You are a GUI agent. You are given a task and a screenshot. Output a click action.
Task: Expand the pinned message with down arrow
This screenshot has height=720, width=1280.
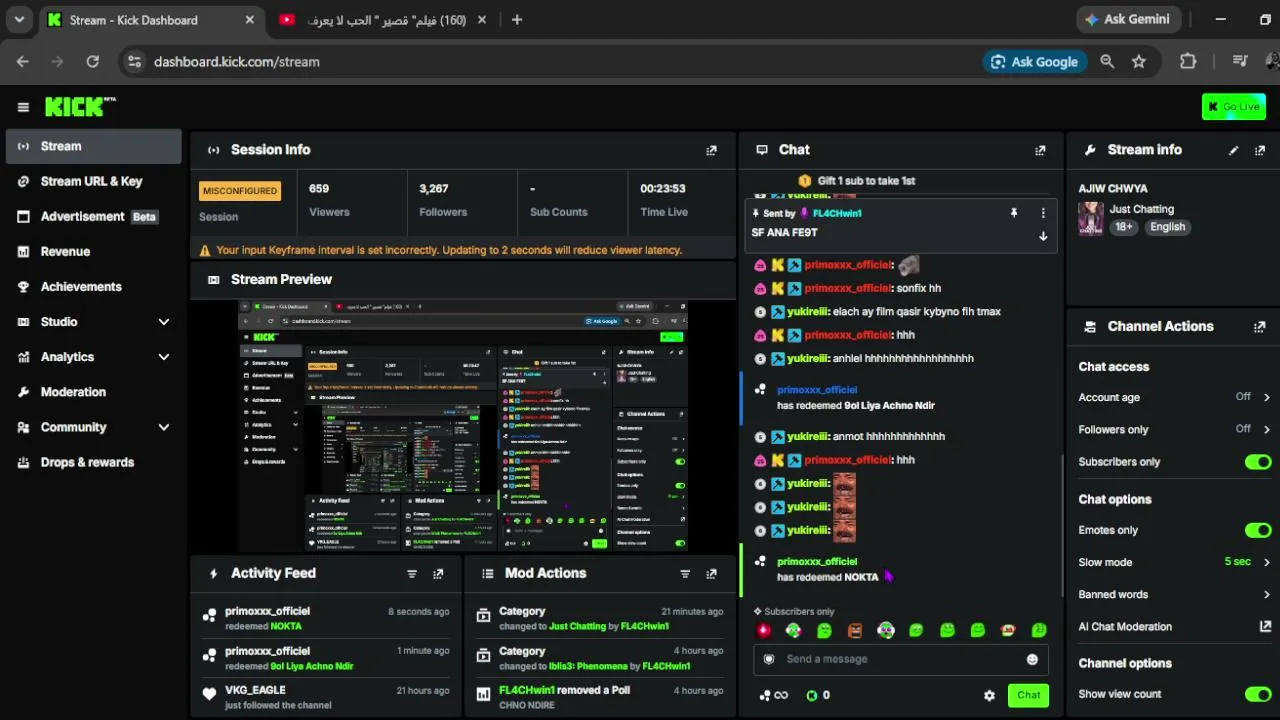1043,237
